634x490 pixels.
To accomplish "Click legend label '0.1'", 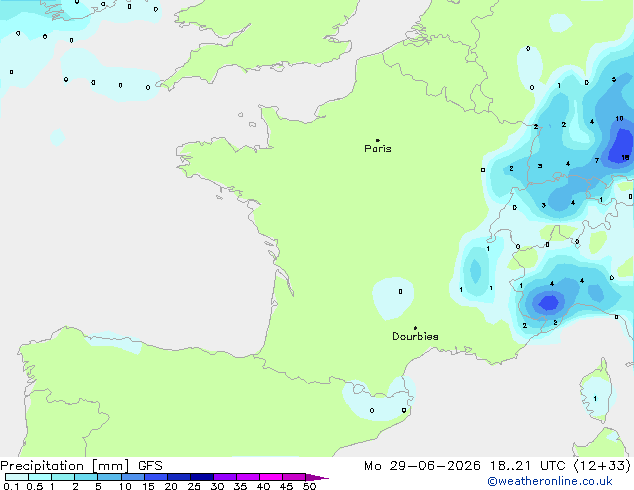I will [11, 486].
